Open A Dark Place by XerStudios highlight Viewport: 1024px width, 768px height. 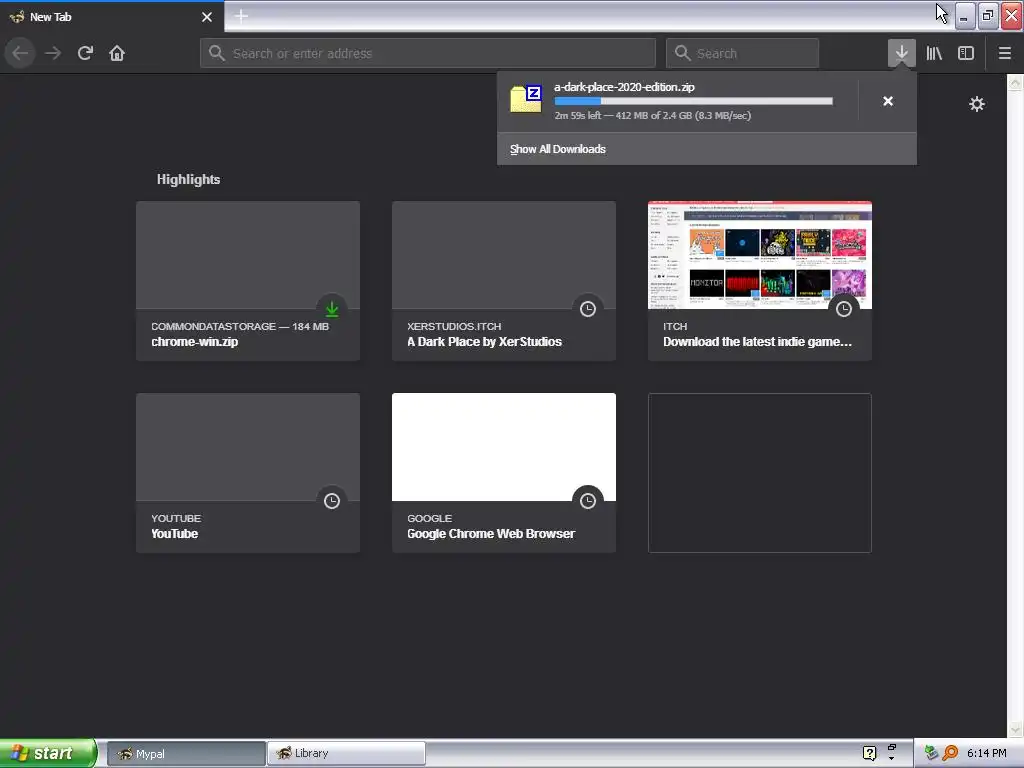[x=504, y=281]
